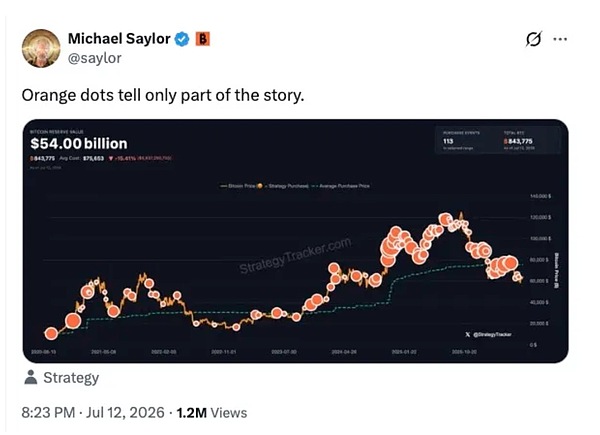This screenshot has width=600, height=435.
Task: Click the person icon beside Strategy
Action: (31, 377)
